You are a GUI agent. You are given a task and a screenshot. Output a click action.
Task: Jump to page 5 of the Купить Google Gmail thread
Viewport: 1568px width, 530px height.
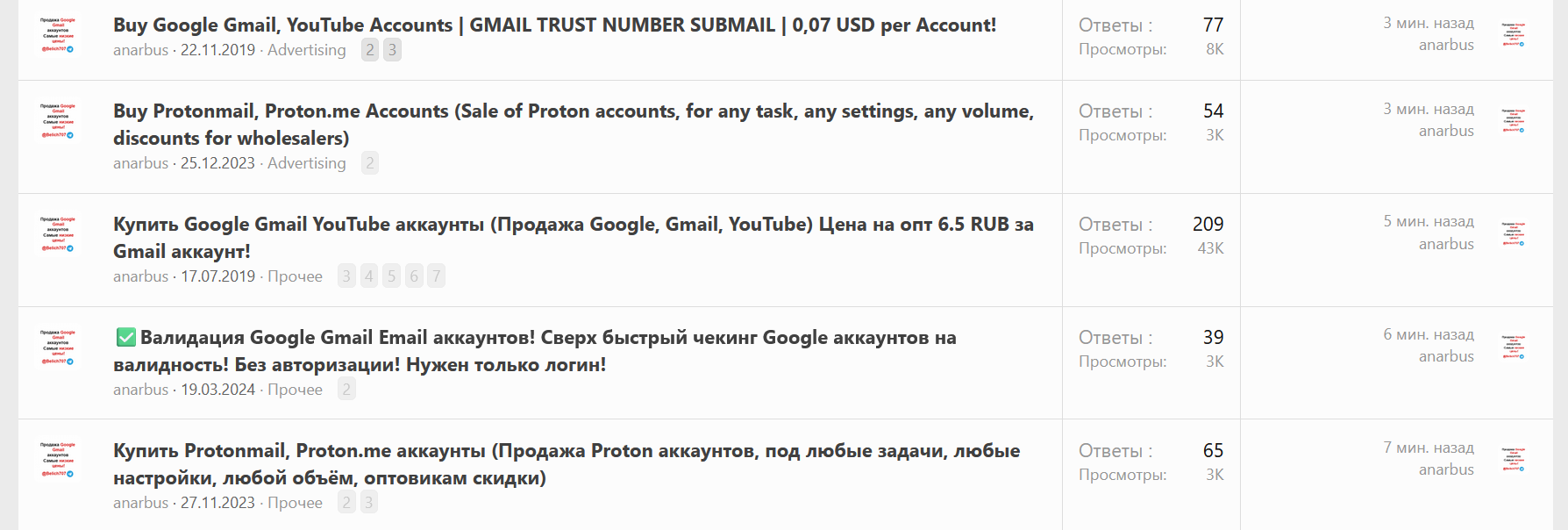click(x=391, y=276)
